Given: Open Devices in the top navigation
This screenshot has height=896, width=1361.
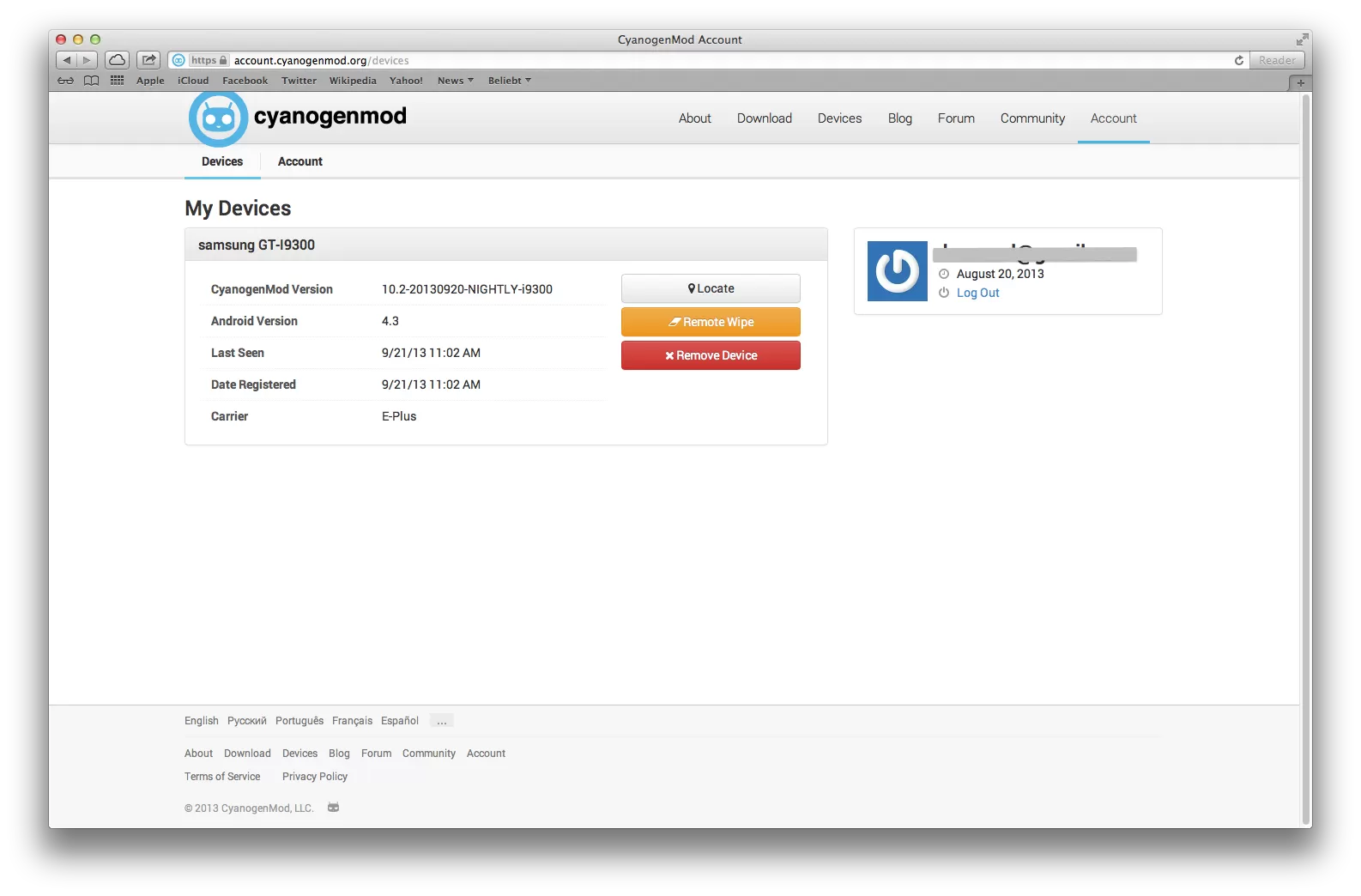Looking at the screenshot, I should [x=839, y=118].
